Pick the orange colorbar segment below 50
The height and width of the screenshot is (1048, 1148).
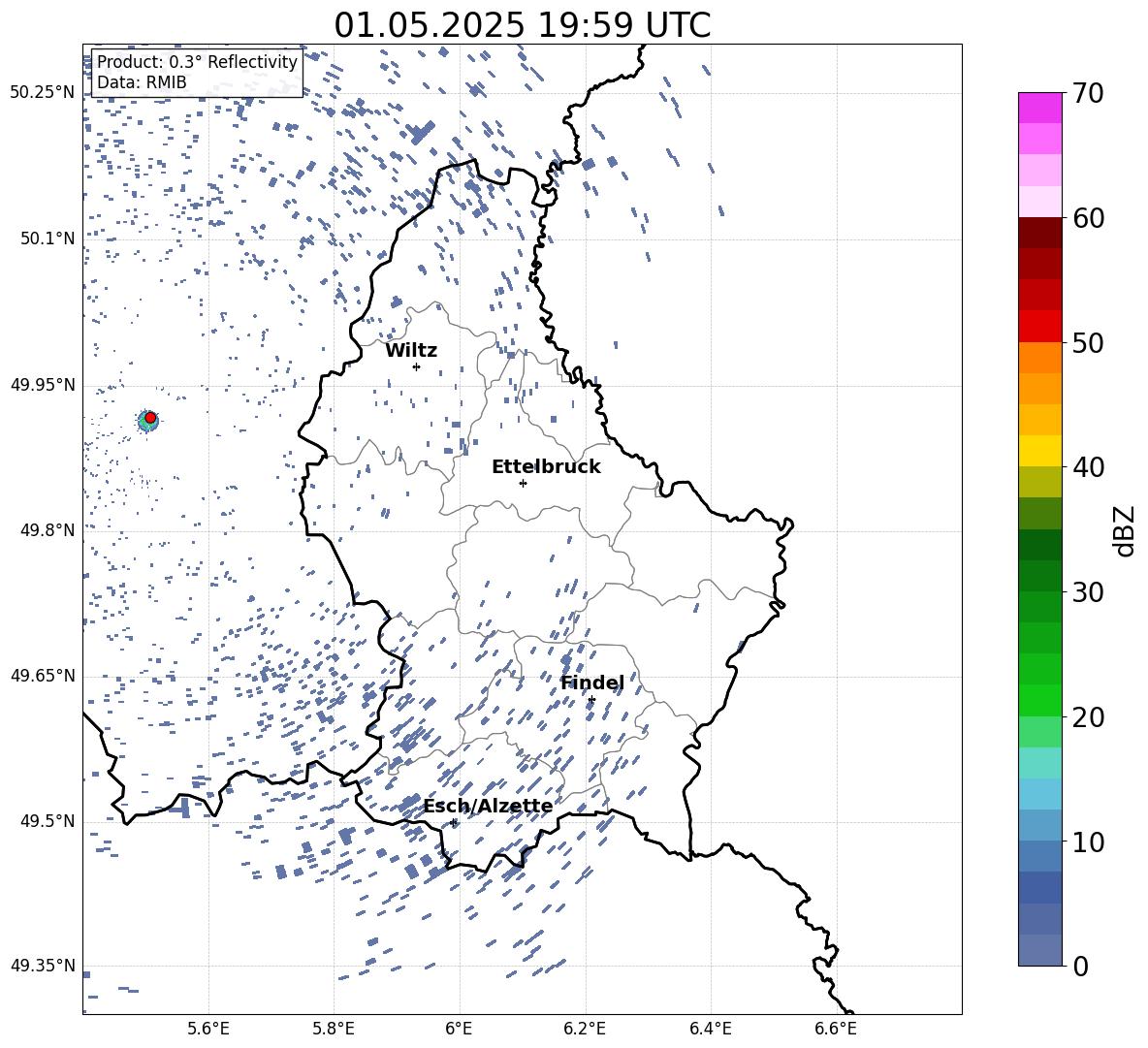[1040, 358]
